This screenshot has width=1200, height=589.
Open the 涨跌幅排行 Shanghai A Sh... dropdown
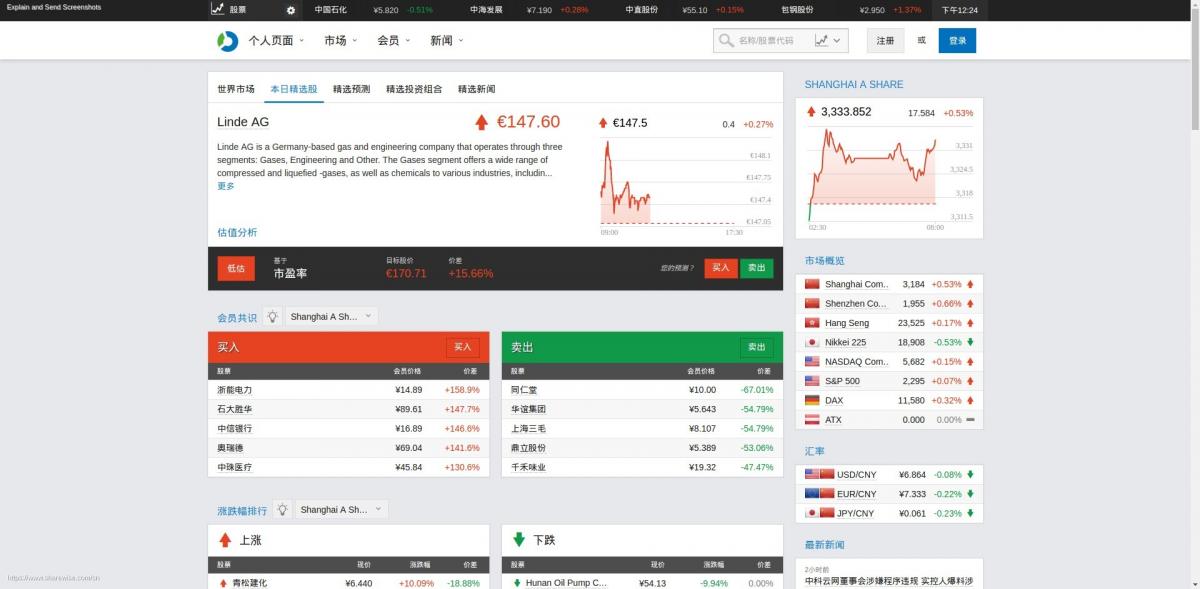[x=341, y=509]
